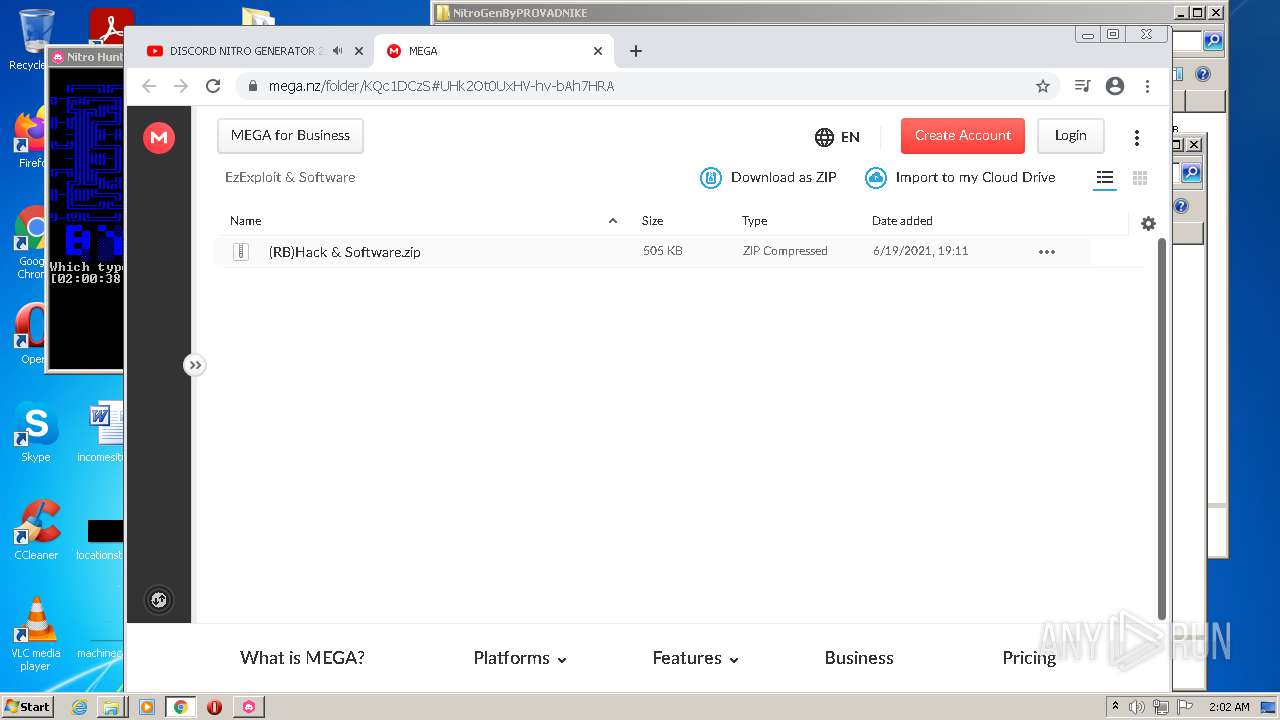This screenshot has height=720, width=1280.
Task: Open the Skype desktop shortcut
Action: (36, 433)
